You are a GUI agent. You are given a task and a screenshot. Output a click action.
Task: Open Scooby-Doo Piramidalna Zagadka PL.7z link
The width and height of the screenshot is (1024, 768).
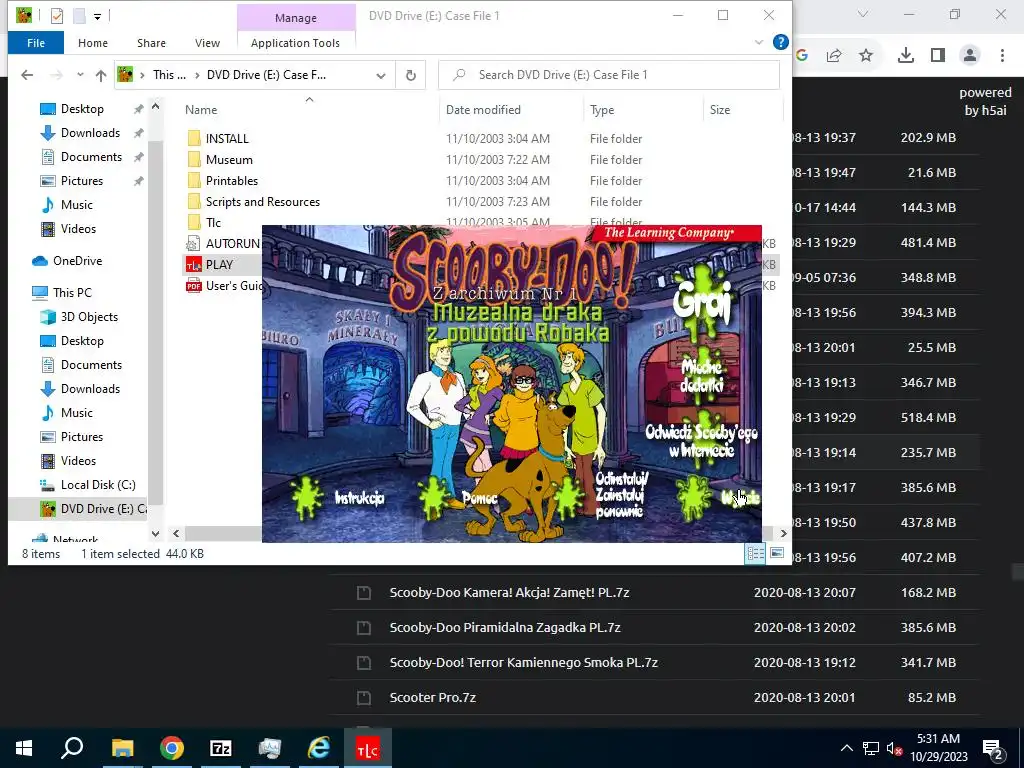[x=505, y=628]
